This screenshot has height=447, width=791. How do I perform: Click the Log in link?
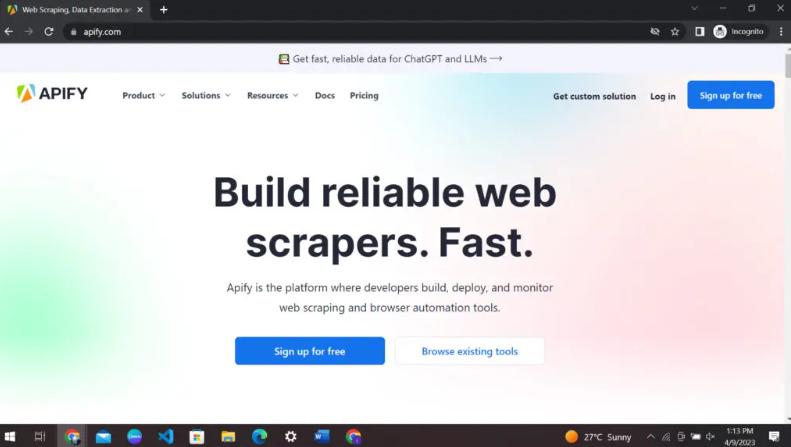[x=662, y=96]
